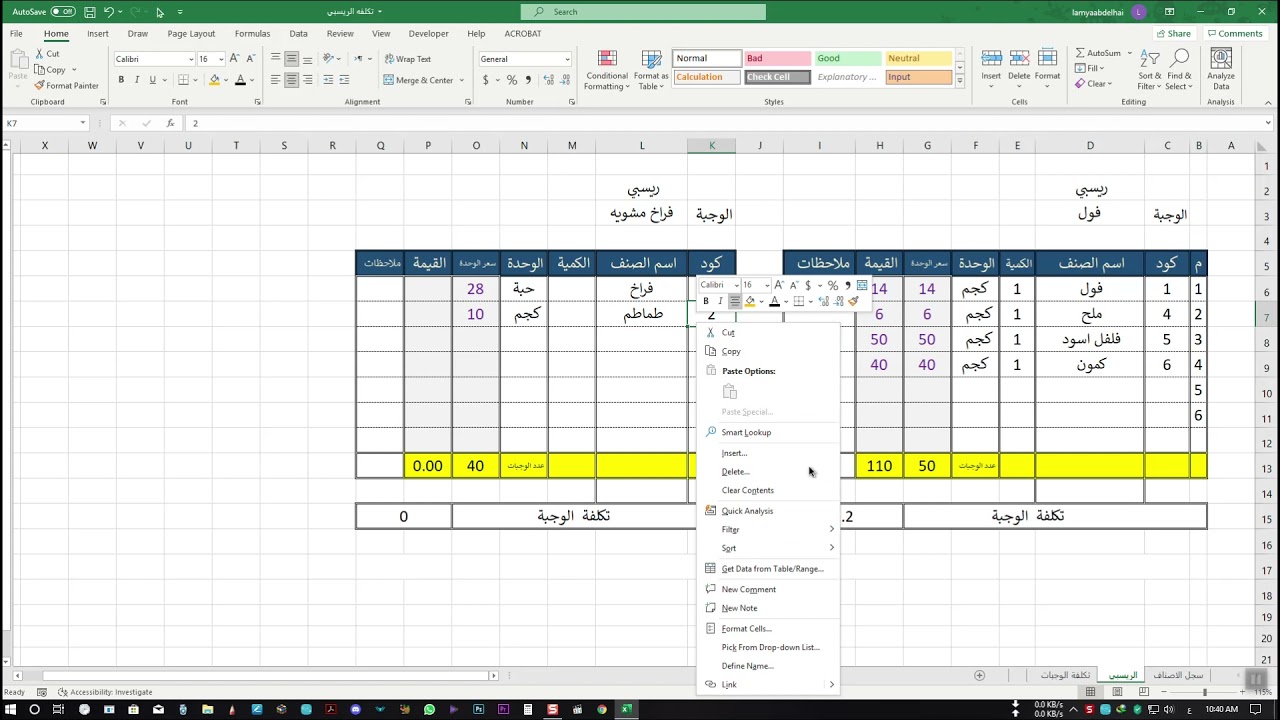Click Bold on the mini toolbar

click(x=706, y=301)
